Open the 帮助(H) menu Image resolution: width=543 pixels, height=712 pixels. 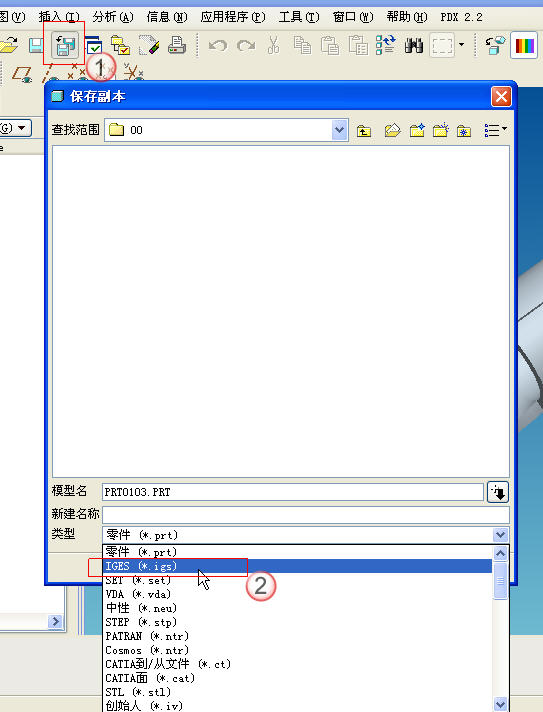407,17
